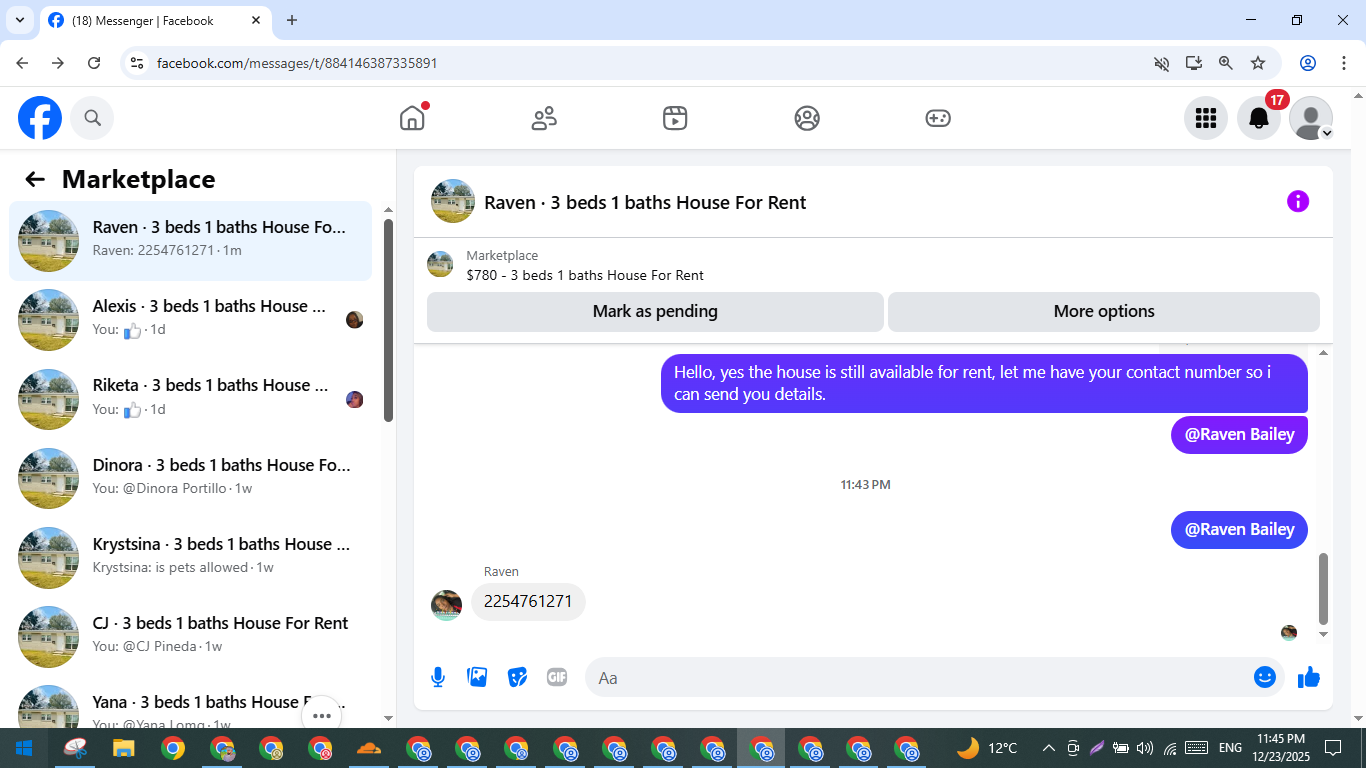Choose a sticker icon
Image resolution: width=1366 pixels, height=768 pixels.
pos(517,677)
